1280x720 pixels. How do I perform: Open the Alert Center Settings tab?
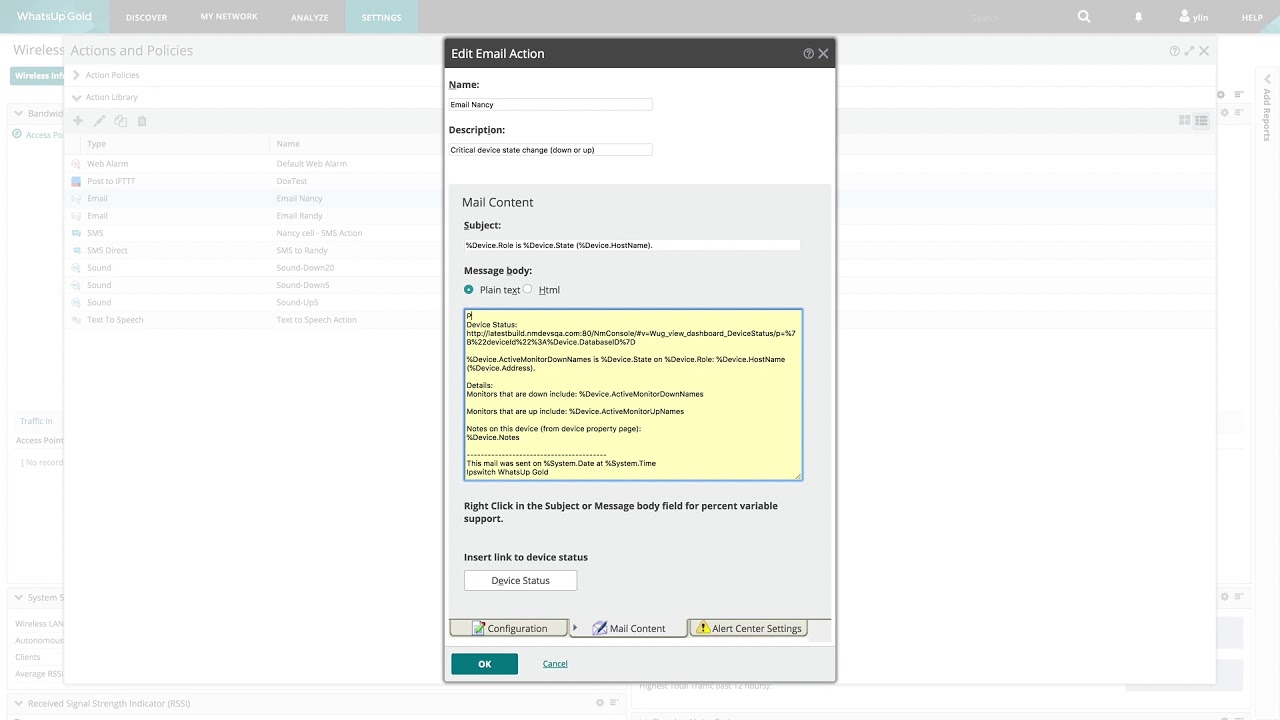(748, 628)
